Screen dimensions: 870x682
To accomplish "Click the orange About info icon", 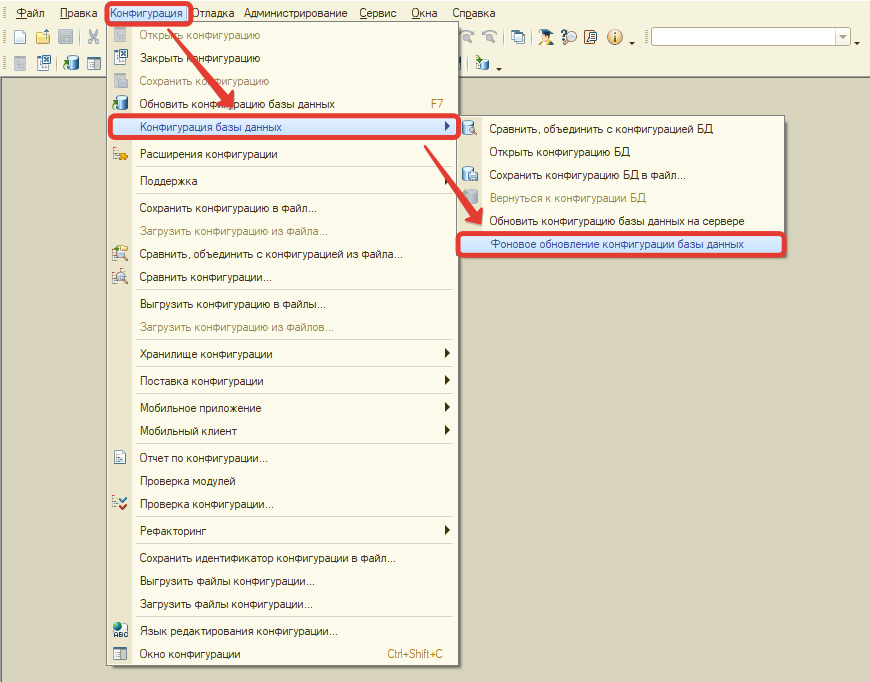I will click(x=614, y=37).
